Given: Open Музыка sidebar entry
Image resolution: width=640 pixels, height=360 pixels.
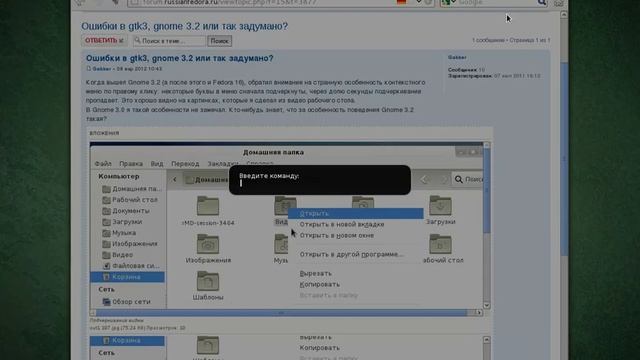Looking at the screenshot, I should click(119, 233).
